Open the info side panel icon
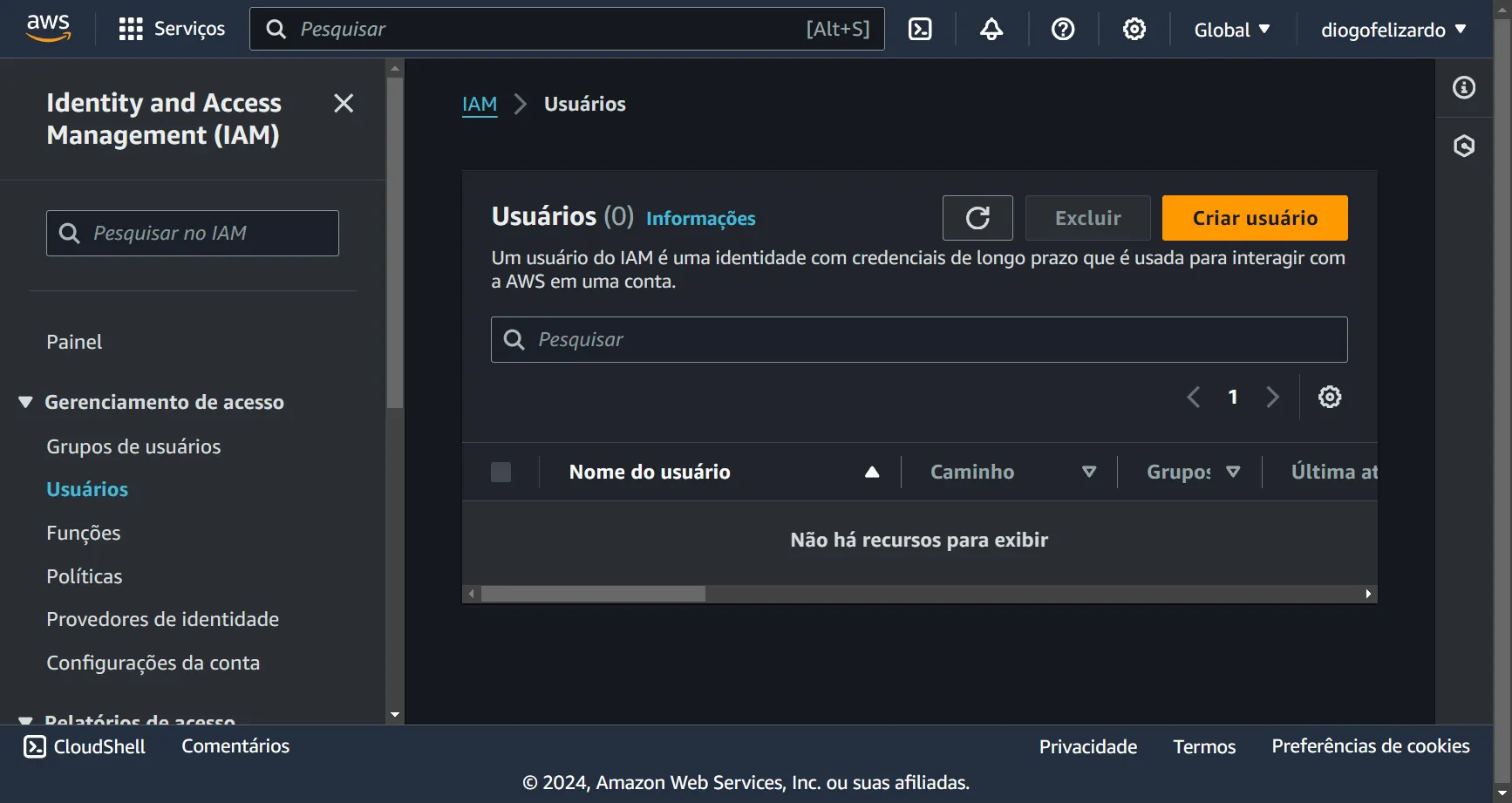Viewport: 1512px width, 803px height. [1464, 87]
